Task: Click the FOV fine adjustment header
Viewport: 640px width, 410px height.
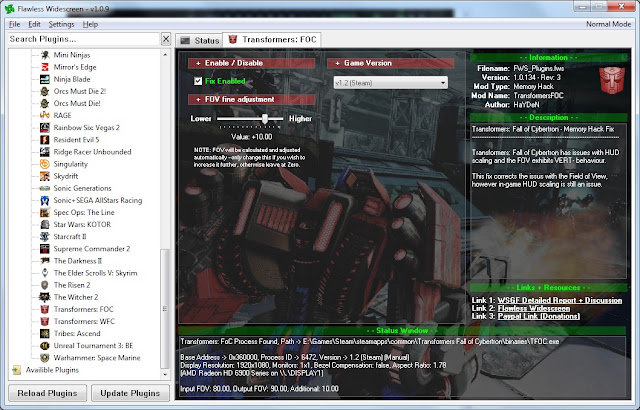Action: 251,99
